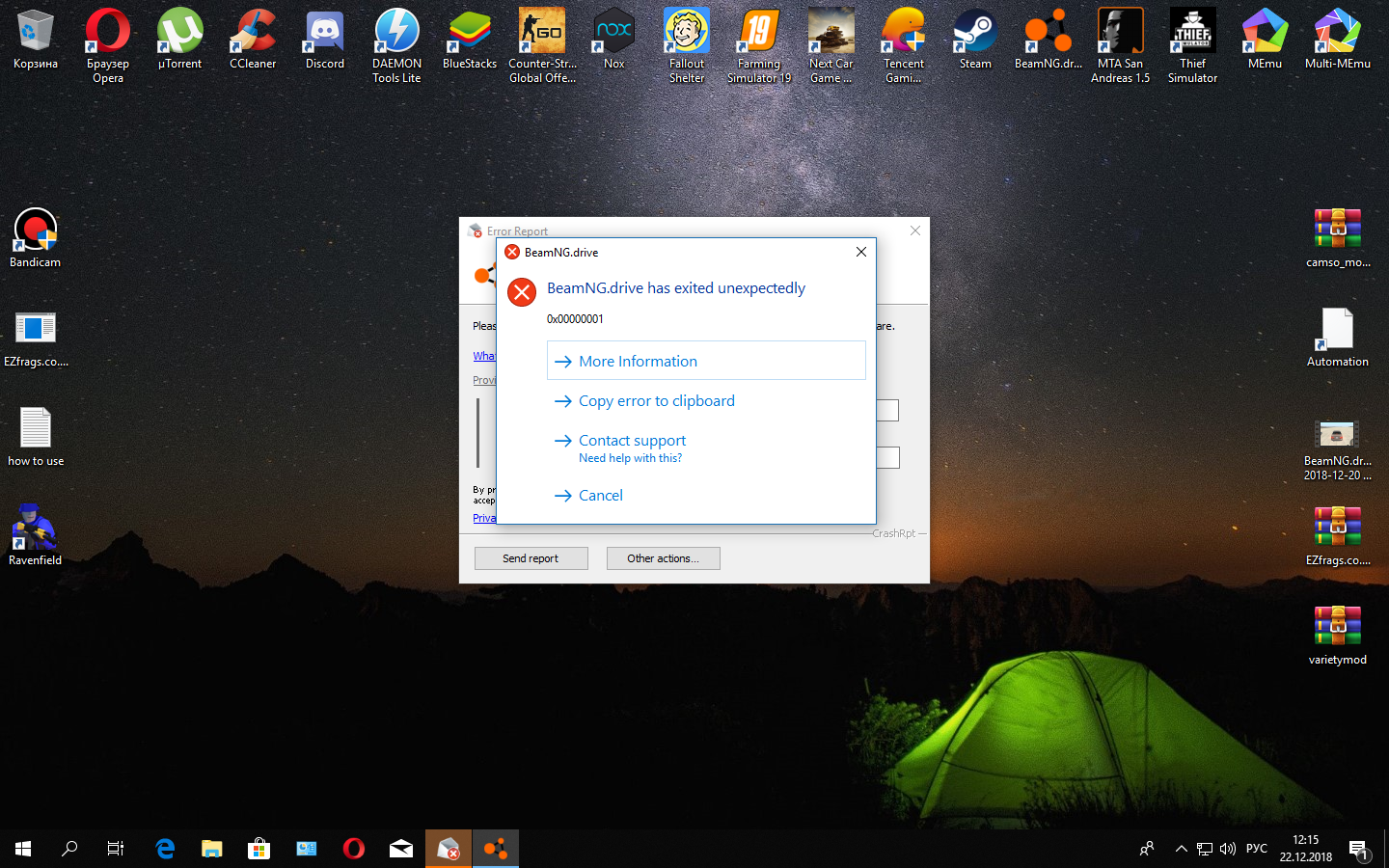Image resolution: width=1389 pixels, height=868 pixels.
Task: Select the Bandicam desktop icon
Action: pyautogui.click(x=36, y=238)
